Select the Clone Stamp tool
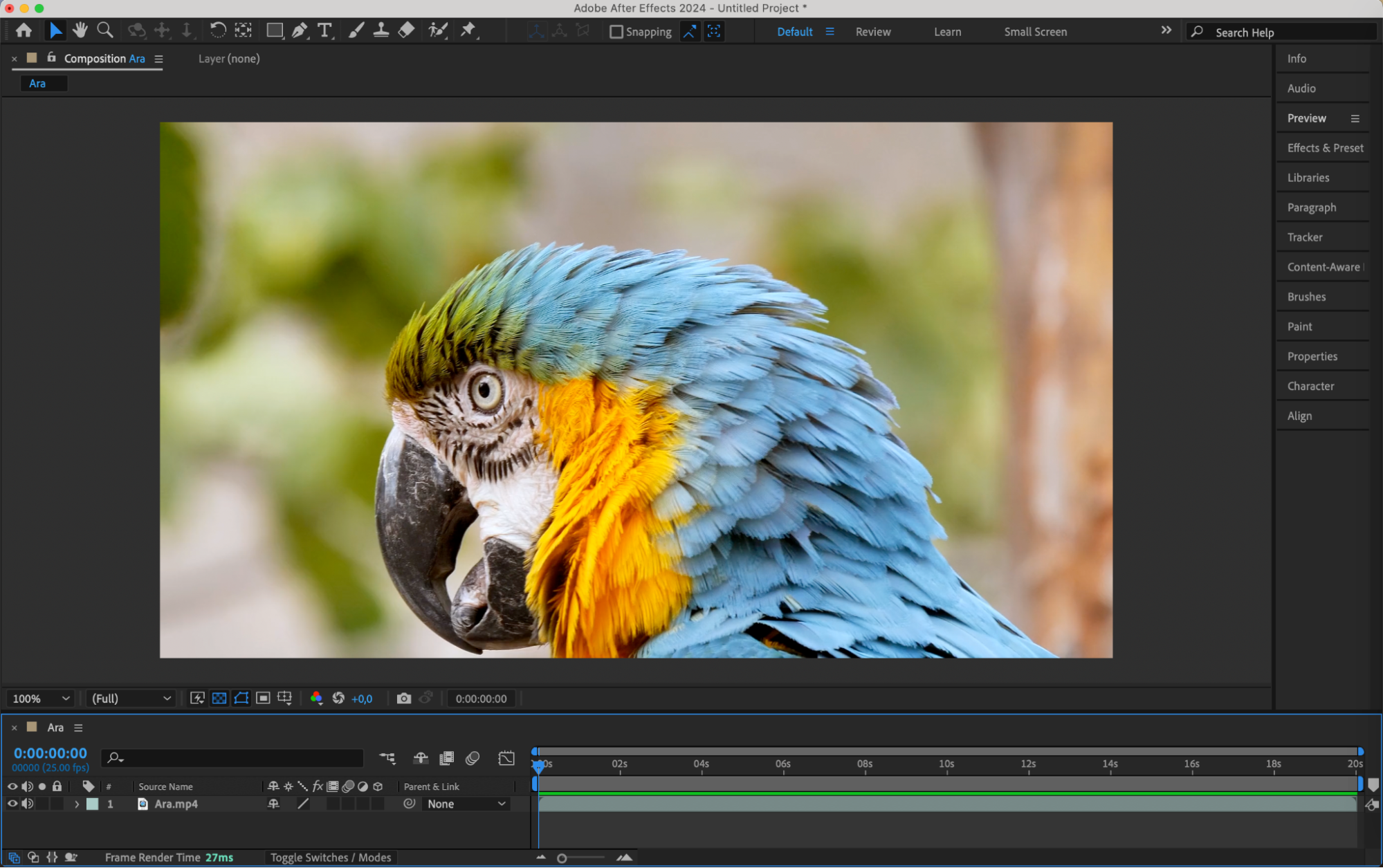The height and width of the screenshot is (868, 1383). click(381, 30)
